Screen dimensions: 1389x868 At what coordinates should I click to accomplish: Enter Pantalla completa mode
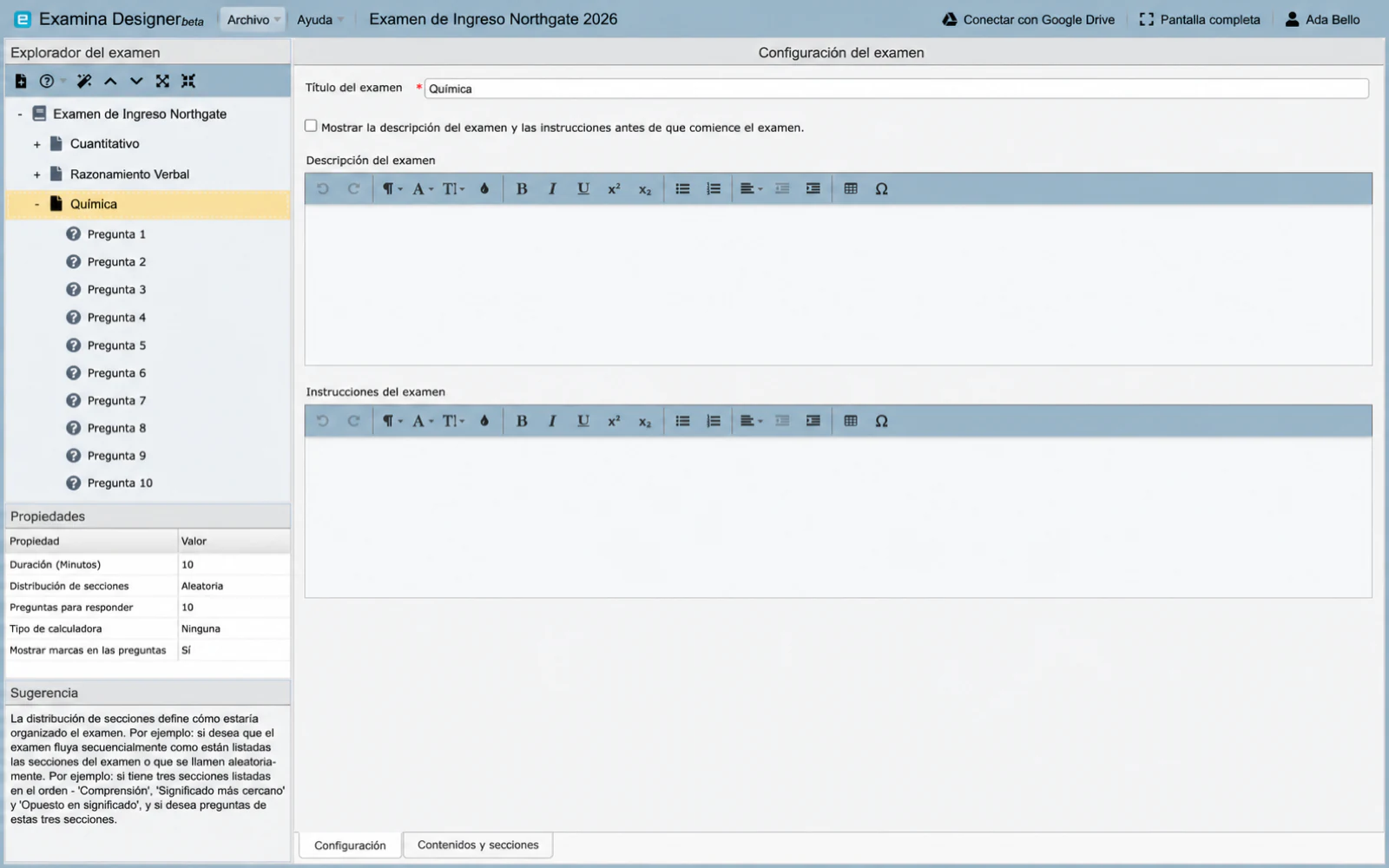[1200, 19]
